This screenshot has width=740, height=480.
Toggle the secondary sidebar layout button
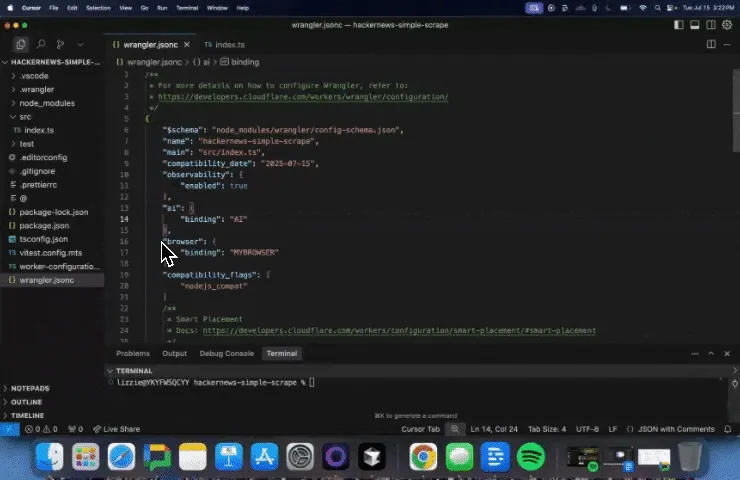(711, 25)
